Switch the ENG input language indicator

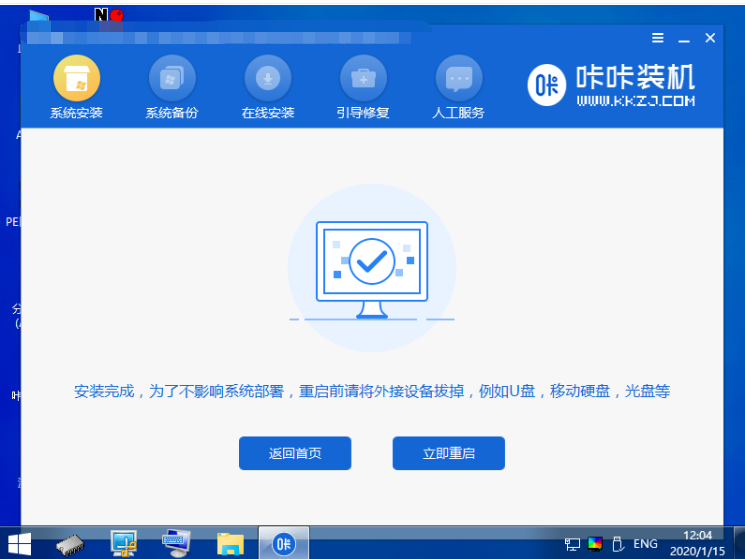[x=646, y=544]
